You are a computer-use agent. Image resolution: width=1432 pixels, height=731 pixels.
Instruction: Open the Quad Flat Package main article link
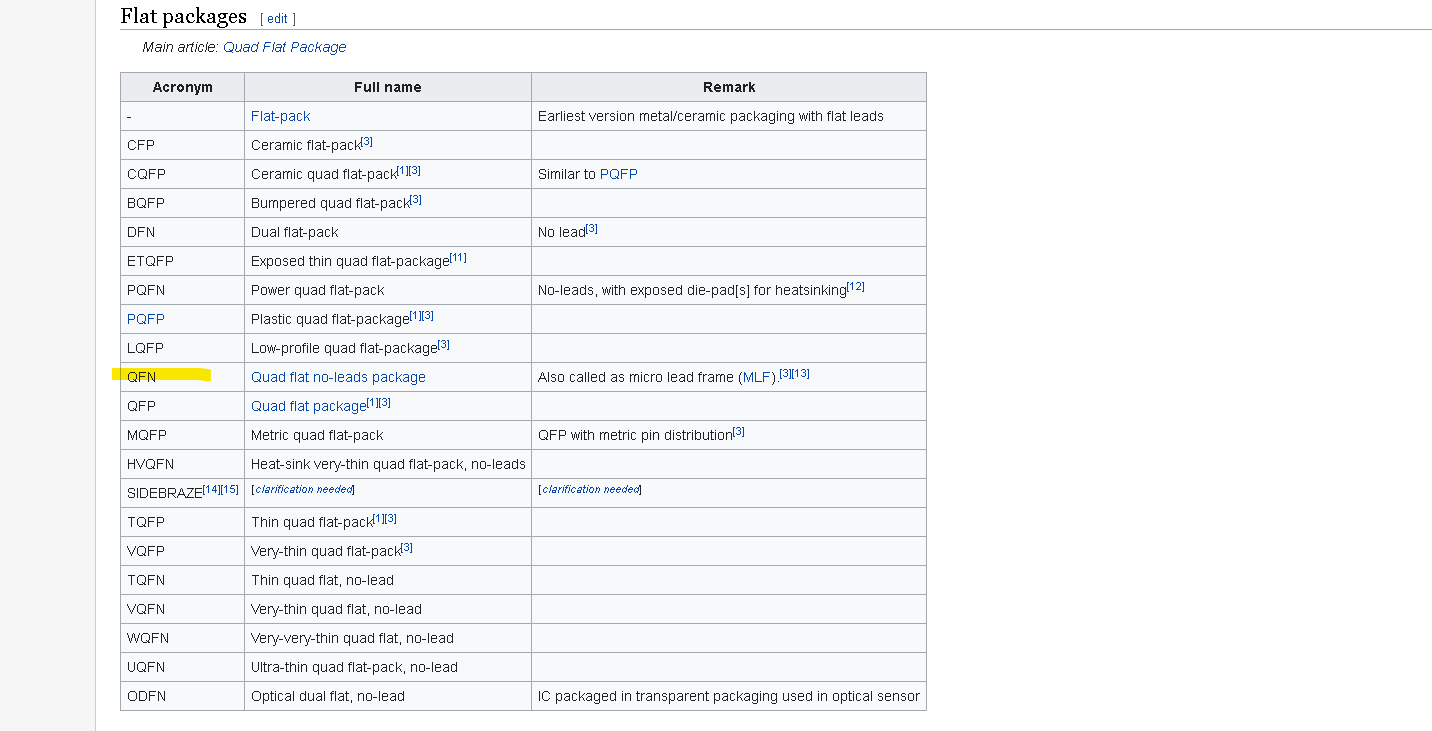click(285, 47)
